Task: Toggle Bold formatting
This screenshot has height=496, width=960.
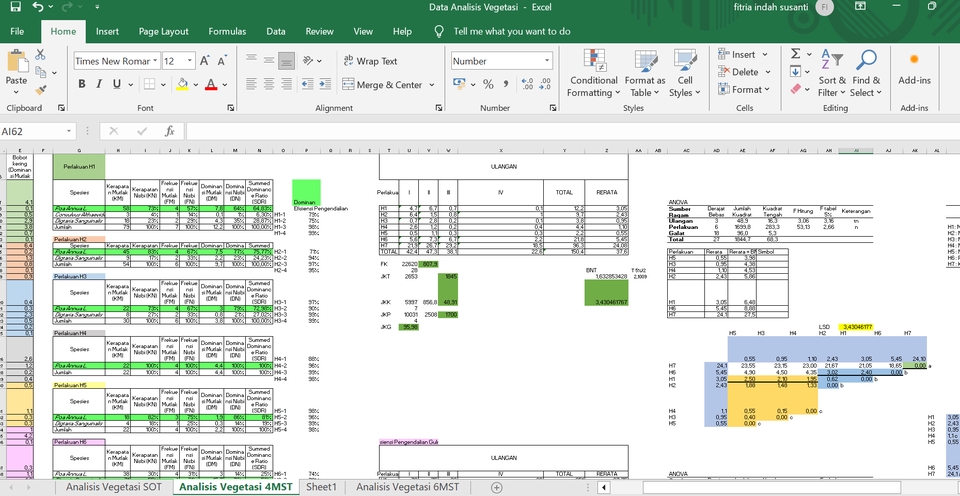Action: tap(82, 85)
